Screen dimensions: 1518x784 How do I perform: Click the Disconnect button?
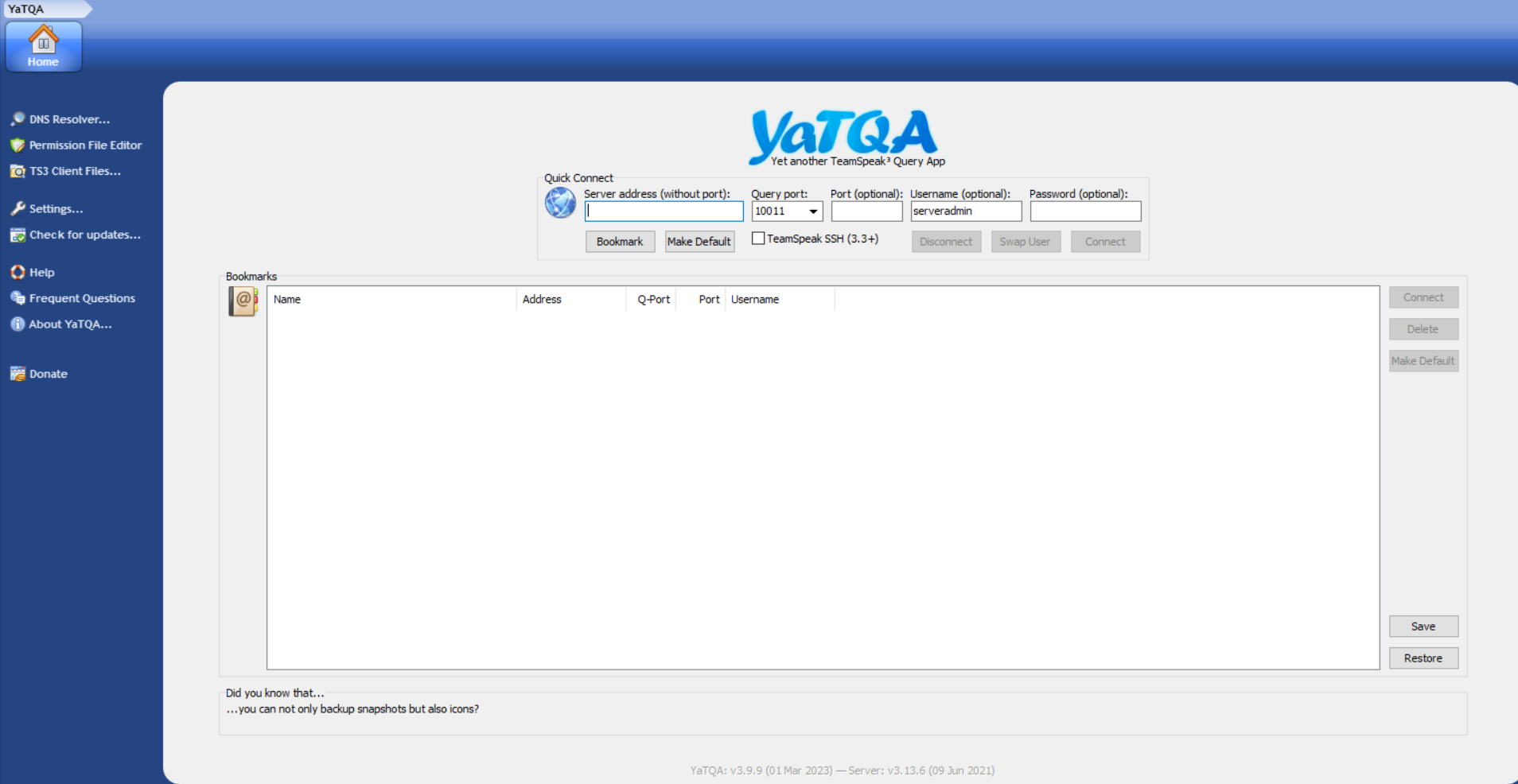(x=946, y=242)
